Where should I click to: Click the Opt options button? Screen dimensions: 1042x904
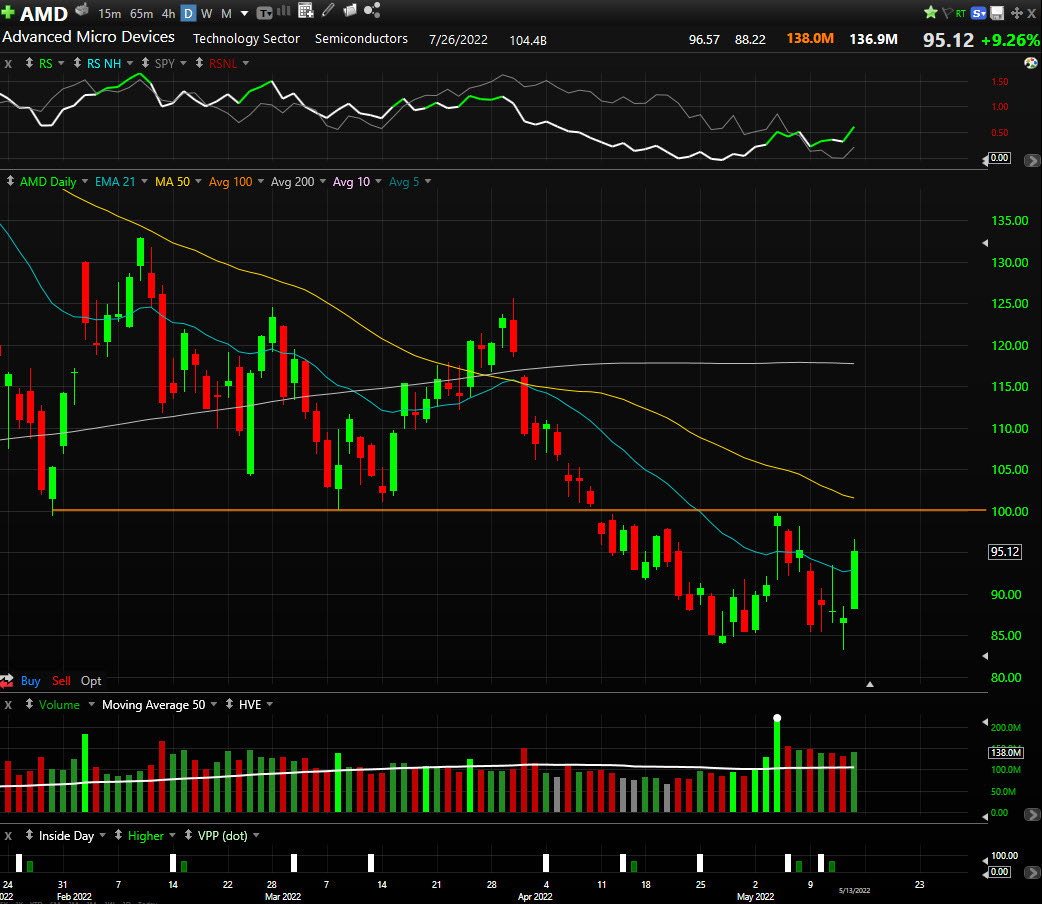[91, 681]
